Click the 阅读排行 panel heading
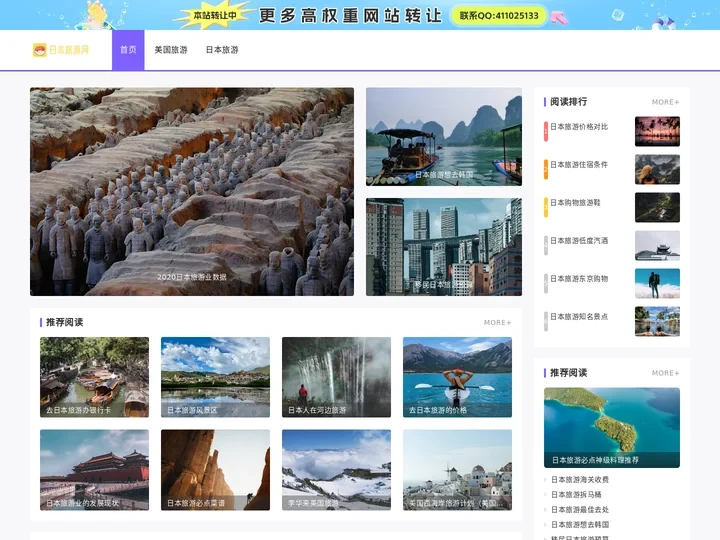The image size is (720, 540). tap(568, 102)
